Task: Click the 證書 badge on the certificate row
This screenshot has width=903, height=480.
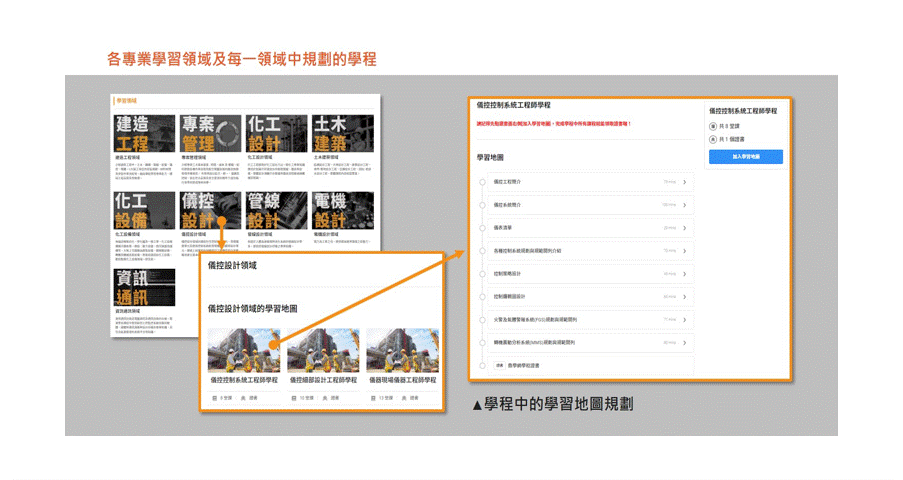Action: (x=498, y=365)
